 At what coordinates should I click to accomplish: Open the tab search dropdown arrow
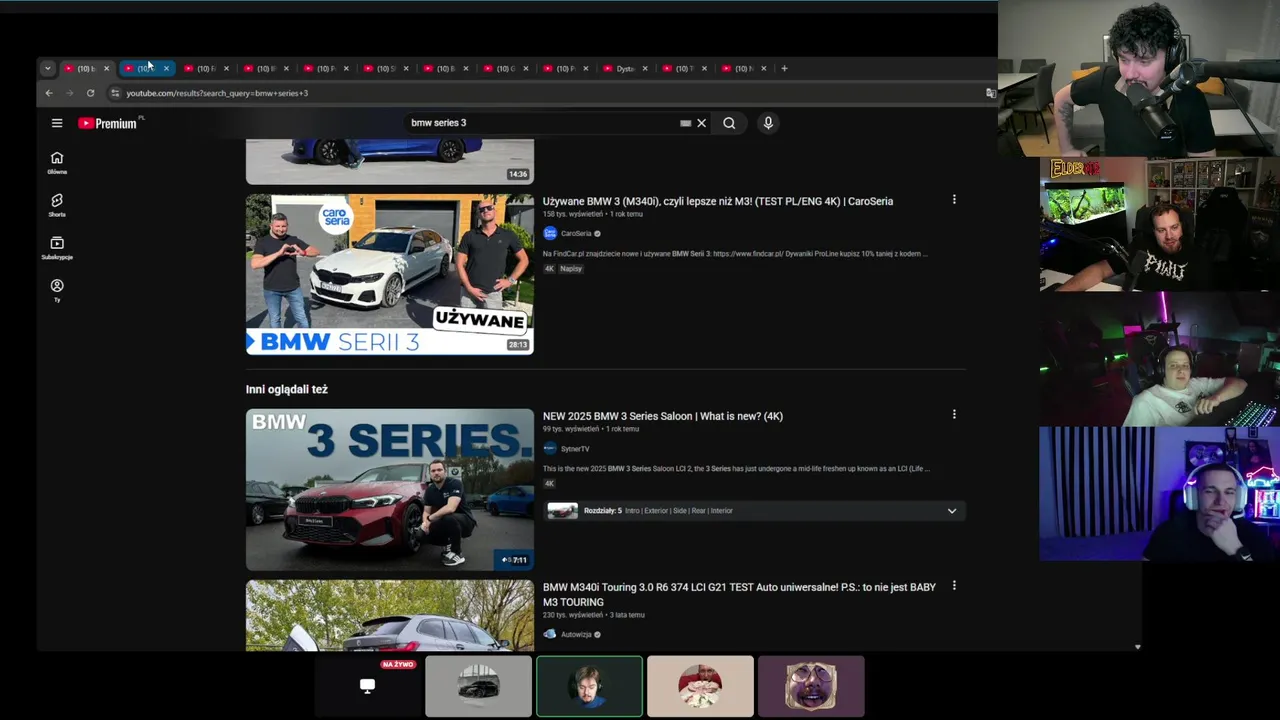(x=47, y=68)
